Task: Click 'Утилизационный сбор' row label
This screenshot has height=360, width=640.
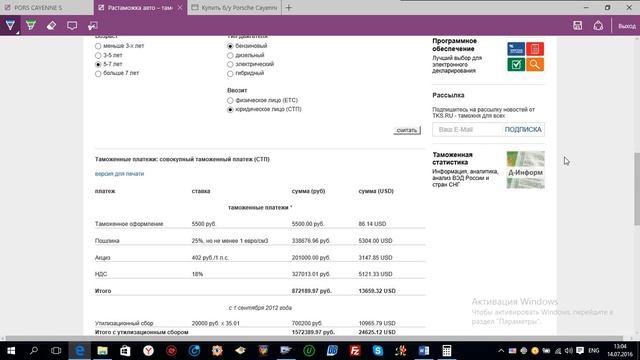Action: point(124,323)
